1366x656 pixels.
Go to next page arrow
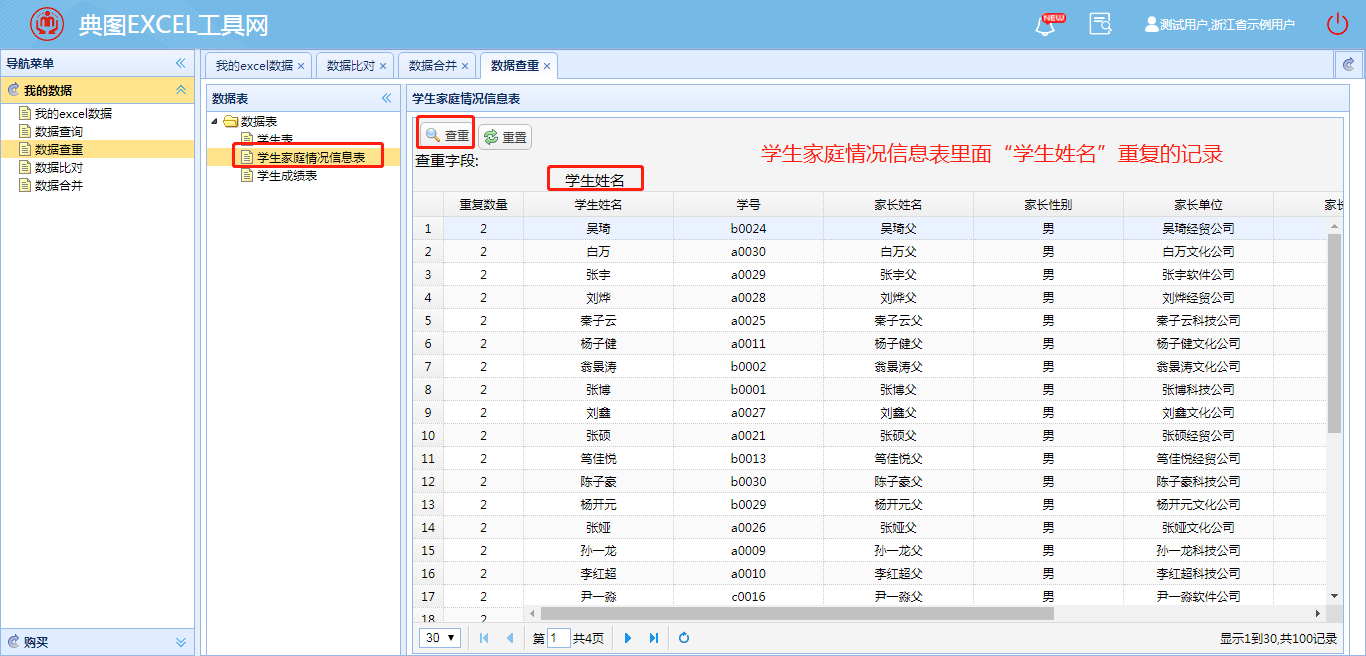[x=629, y=638]
